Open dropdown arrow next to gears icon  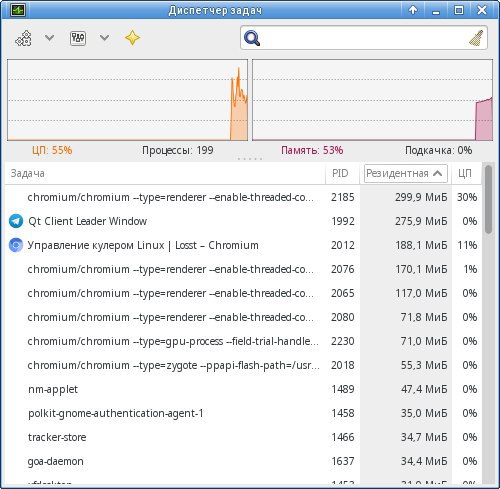click(50, 38)
